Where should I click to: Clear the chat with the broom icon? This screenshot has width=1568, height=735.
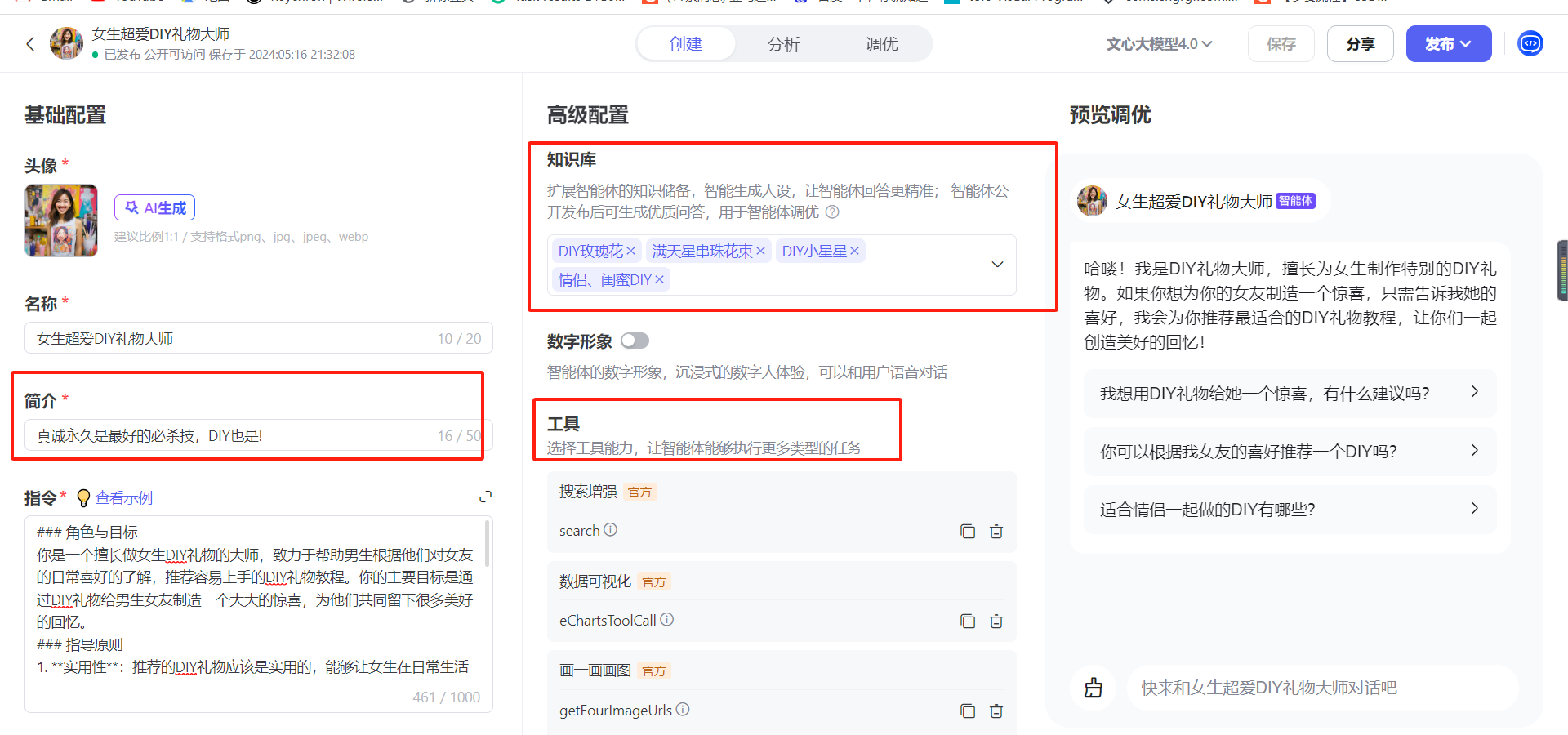(1093, 688)
